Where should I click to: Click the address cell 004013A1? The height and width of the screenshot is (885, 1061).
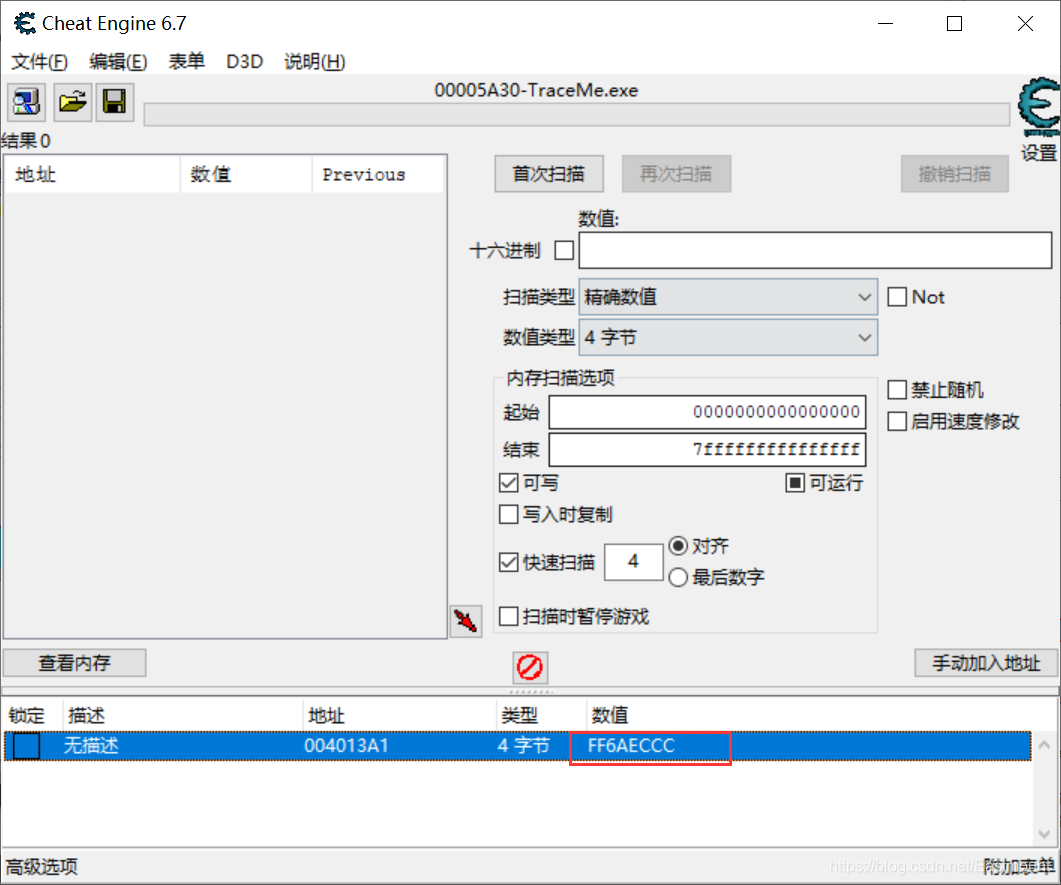[x=346, y=746]
